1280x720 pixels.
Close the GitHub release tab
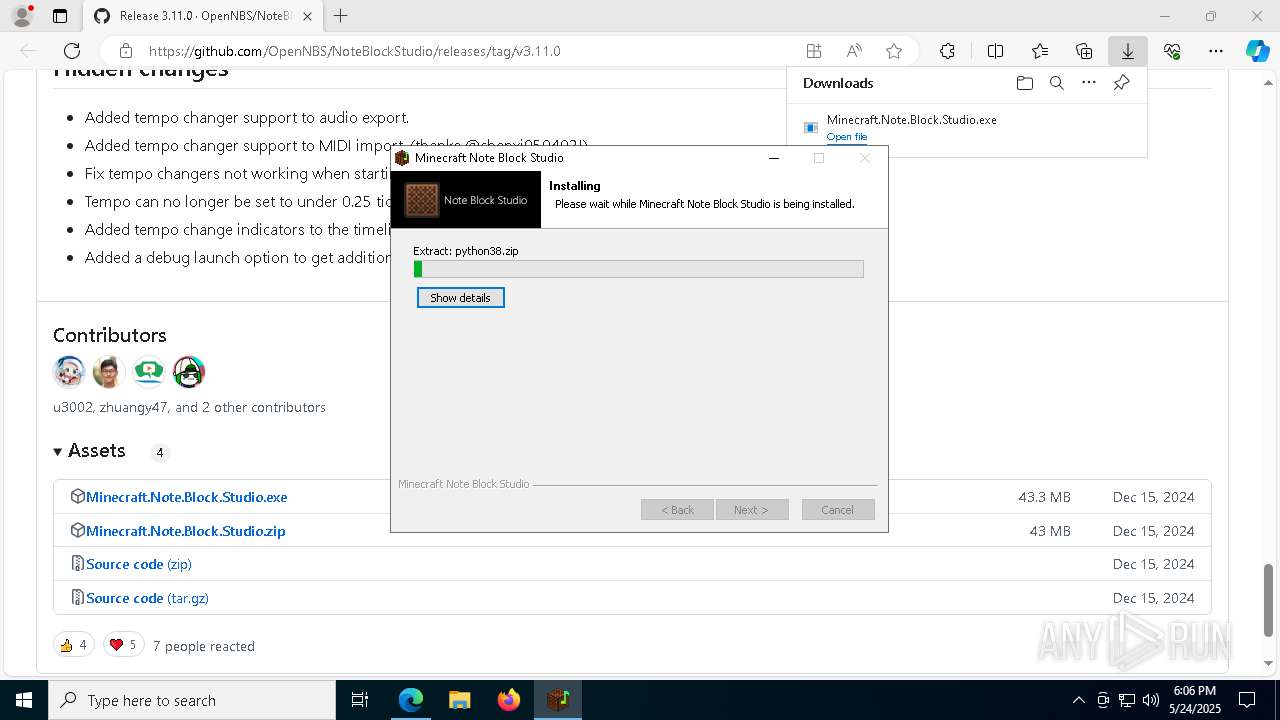(307, 16)
